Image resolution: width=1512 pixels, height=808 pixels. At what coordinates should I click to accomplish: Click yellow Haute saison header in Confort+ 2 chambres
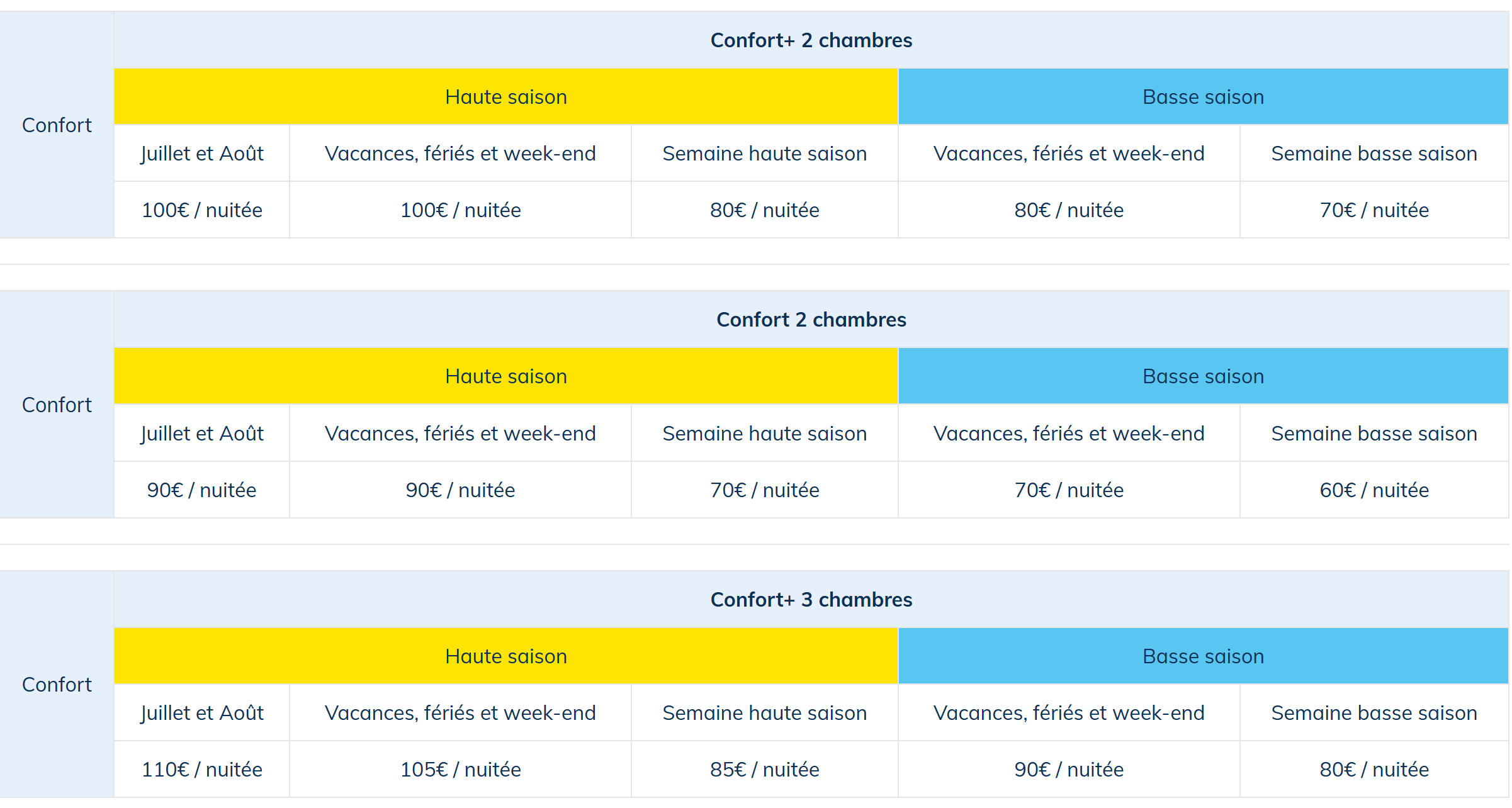click(x=505, y=97)
